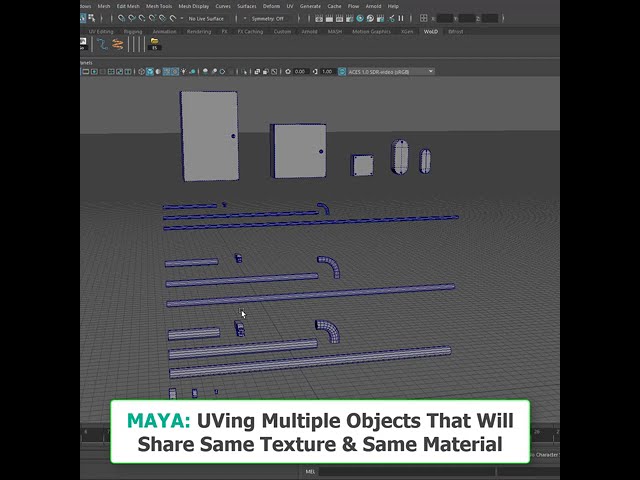The height and width of the screenshot is (480, 640).
Task: Open the Render Setup icon
Action: pyautogui.click(x=380, y=18)
